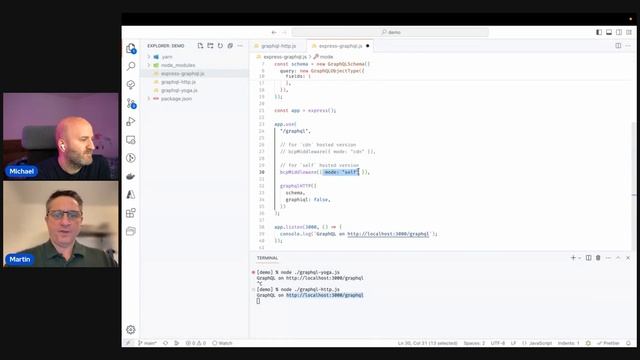Click Prettier in the status bar
This screenshot has height=360, width=640.
(608, 343)
